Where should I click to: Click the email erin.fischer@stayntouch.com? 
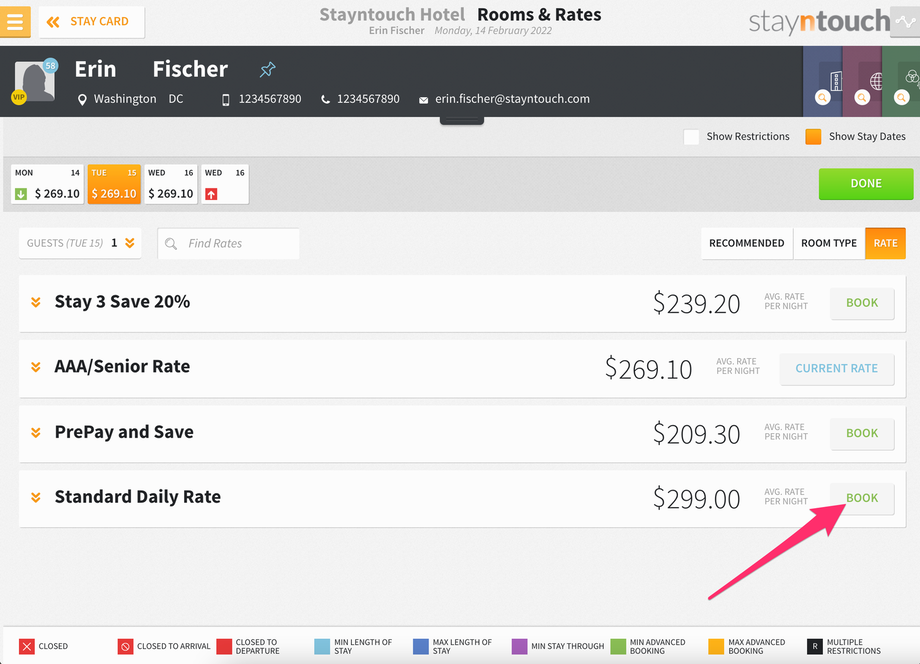[512, 99]
